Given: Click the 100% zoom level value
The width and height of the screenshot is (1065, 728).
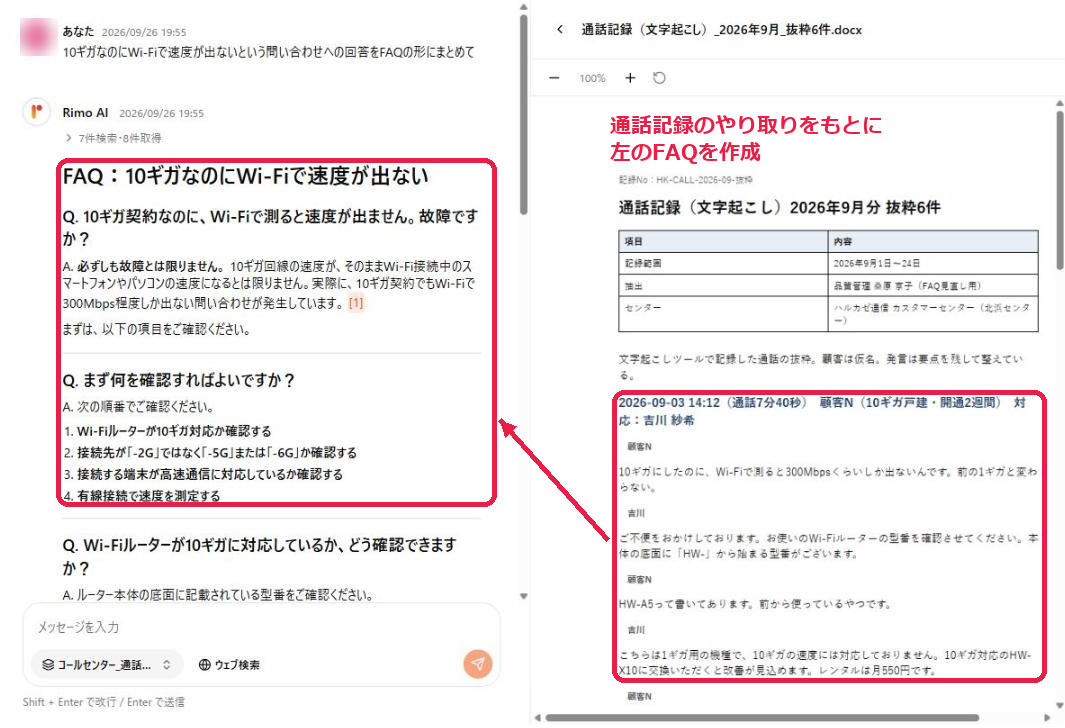Looking at the screenshot, I should (x=592, y=78).
